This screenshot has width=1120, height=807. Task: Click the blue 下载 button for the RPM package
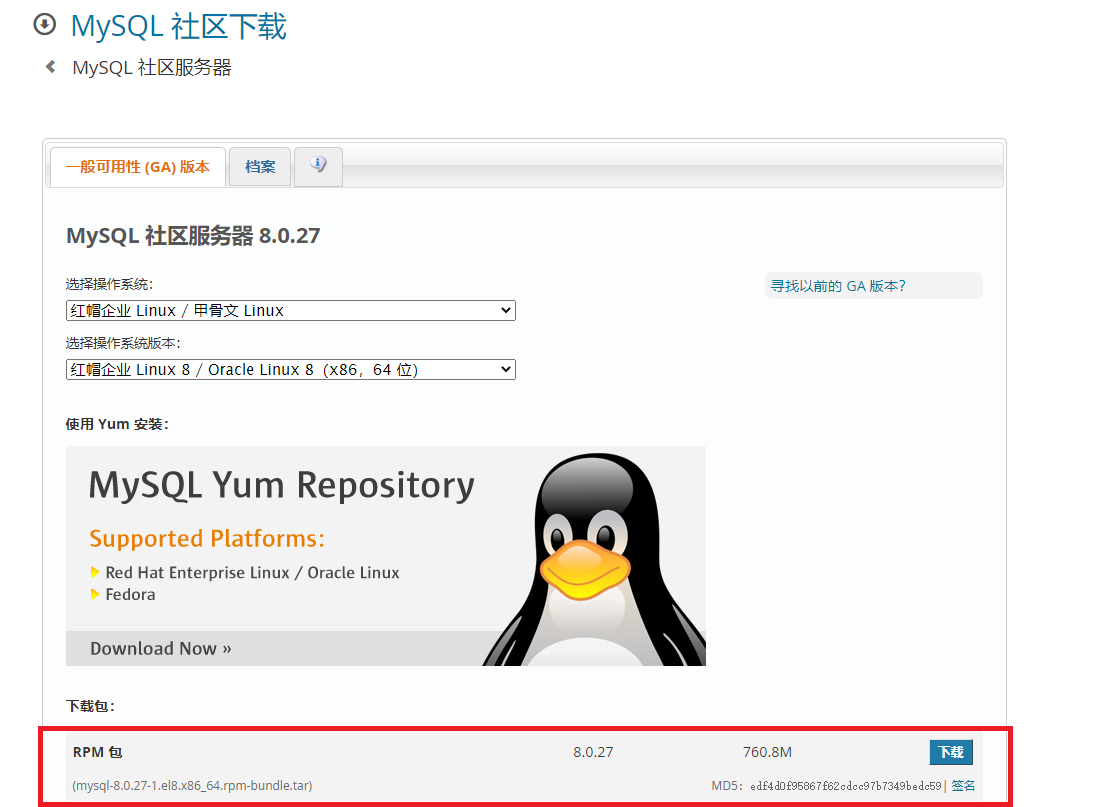951,752
